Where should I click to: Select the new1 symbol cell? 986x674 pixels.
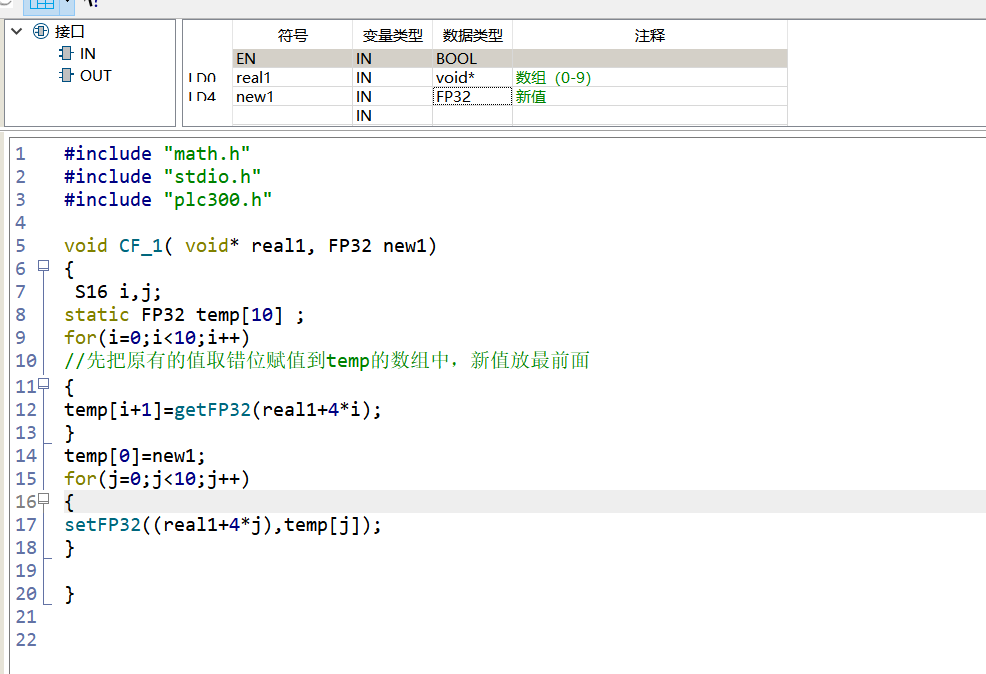click(x=292, y=96)
